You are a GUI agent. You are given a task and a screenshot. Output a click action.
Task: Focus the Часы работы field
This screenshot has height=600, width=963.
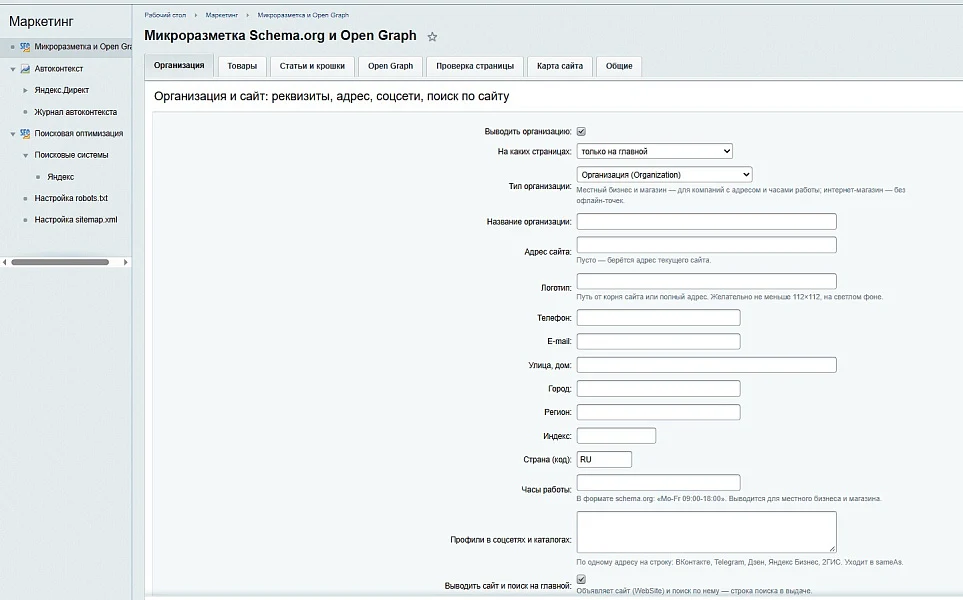(x=658, y=482)
